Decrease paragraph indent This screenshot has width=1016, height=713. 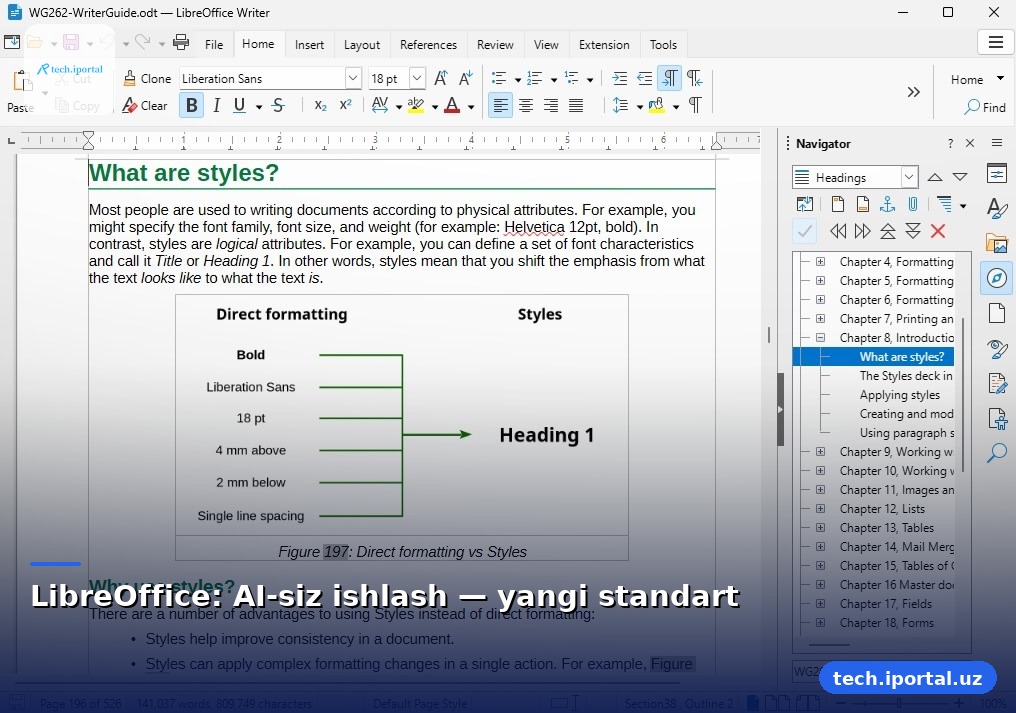[x=644, y=78]
